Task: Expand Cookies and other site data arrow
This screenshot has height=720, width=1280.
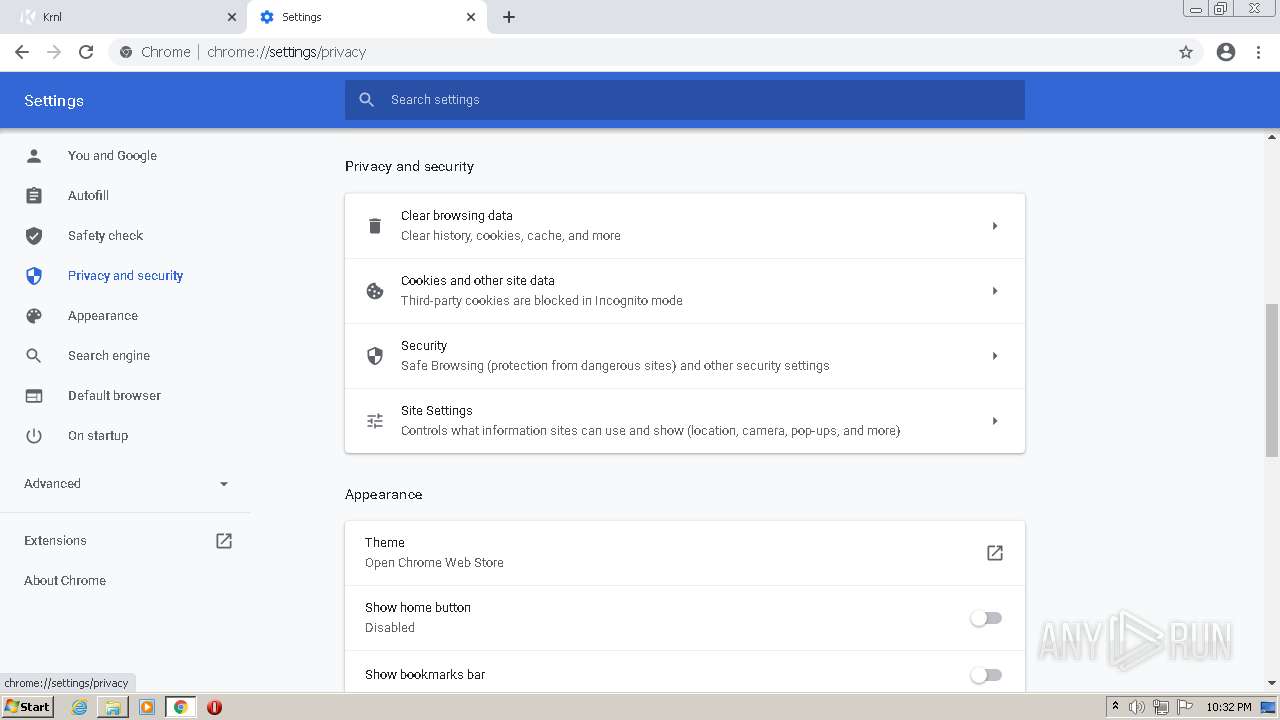Action: [x=995, y=291]
